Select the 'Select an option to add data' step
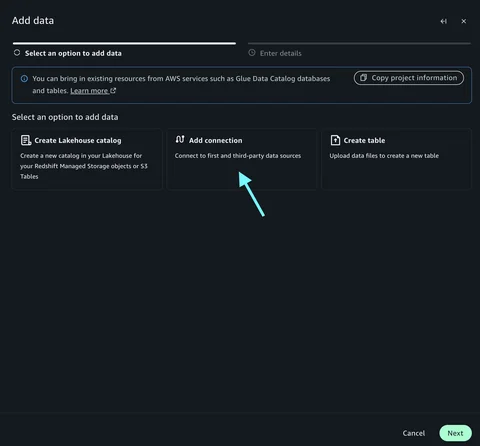Viewport: 480px width, 446px height. pyautogui.click(x=73, y=53)
